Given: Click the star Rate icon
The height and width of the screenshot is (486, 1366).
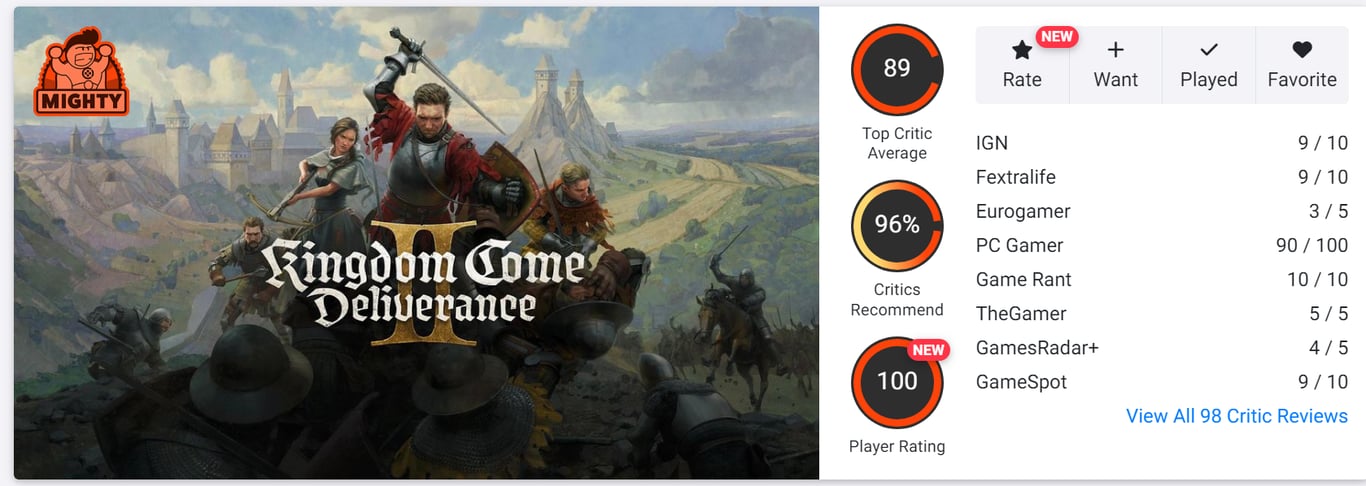Looking at the screenshot, I should pyautogui.click(x=1021, y=50).
